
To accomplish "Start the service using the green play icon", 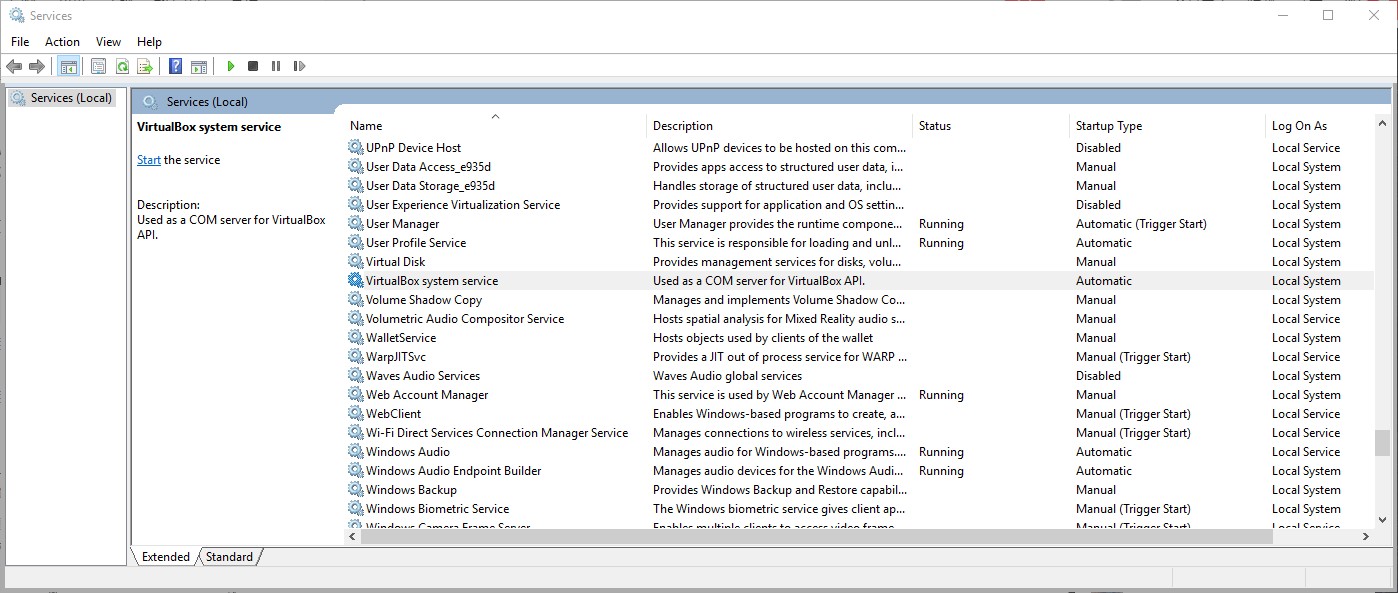I will click(x=231, y=66).
